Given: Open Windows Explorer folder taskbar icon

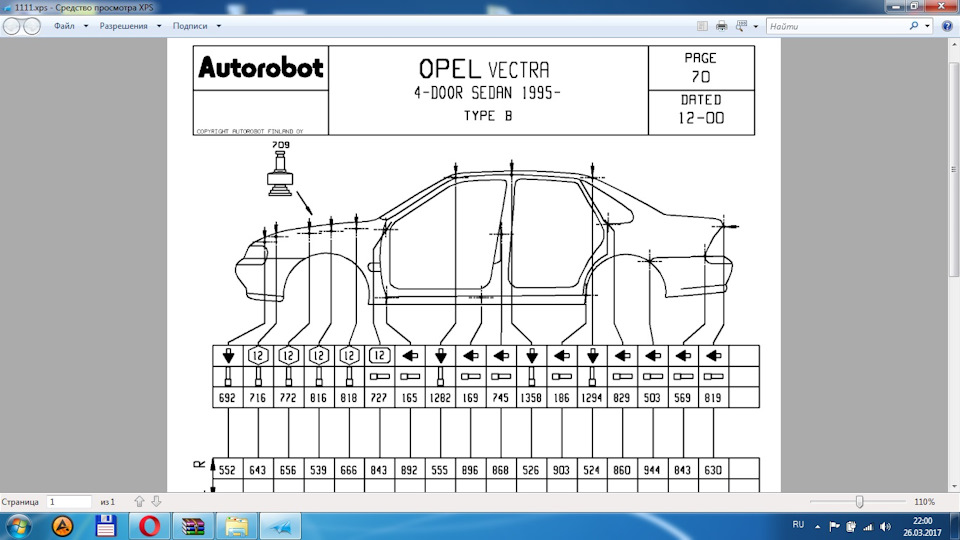Looking at the screenshot, I should click(x=236, y=527).
